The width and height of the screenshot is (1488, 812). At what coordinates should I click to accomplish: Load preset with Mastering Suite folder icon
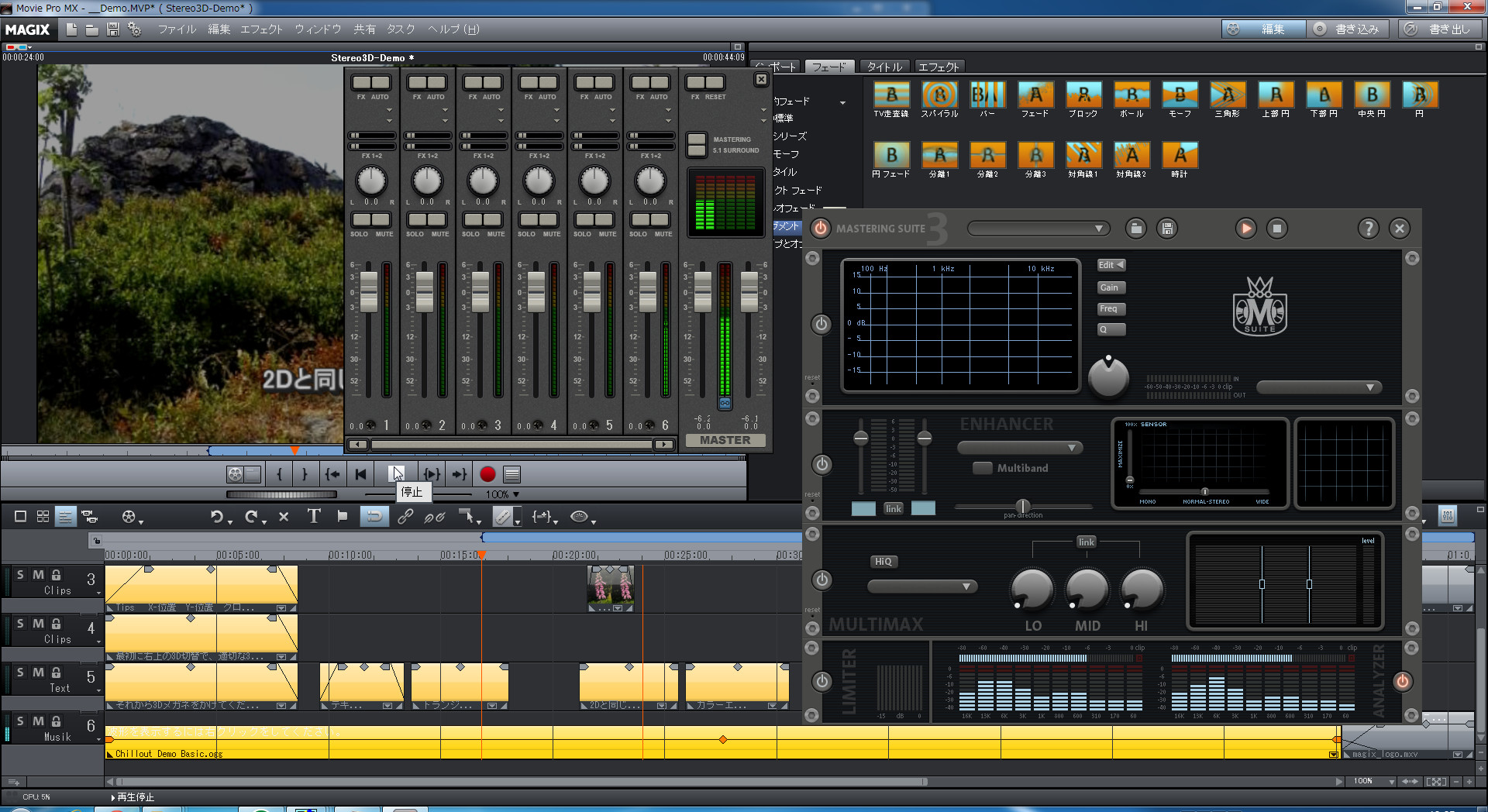click(1136, 229)
